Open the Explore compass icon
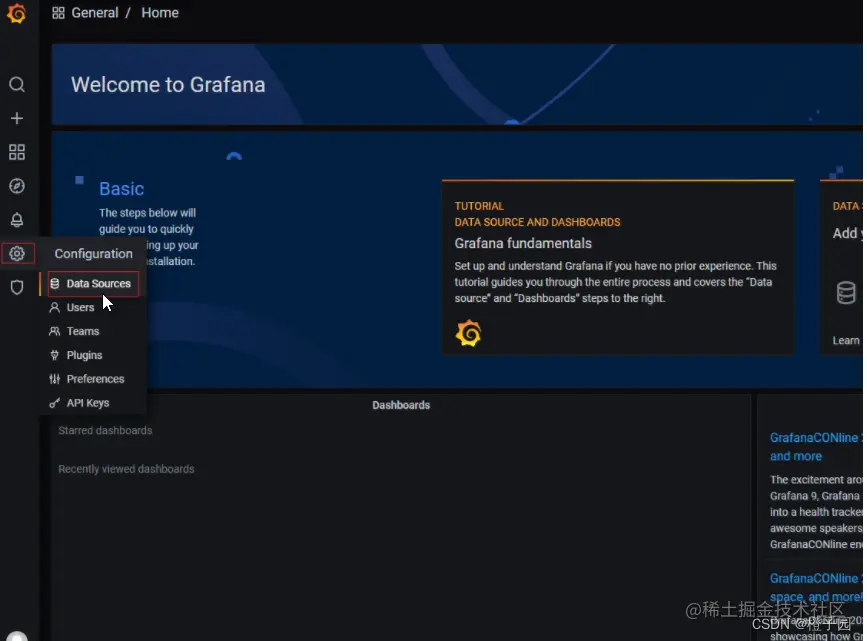Screen dimensions: 867x641 [x=17, y=186]
